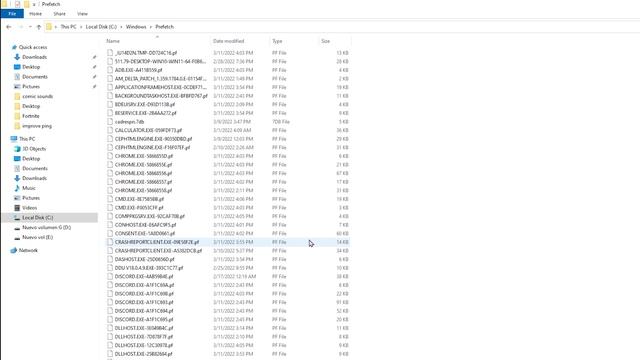Switch to the View ribbon tab
Image resolution: width=640 pixels, height=360 pixels.
pyautogui.click(x=82, y=14)
